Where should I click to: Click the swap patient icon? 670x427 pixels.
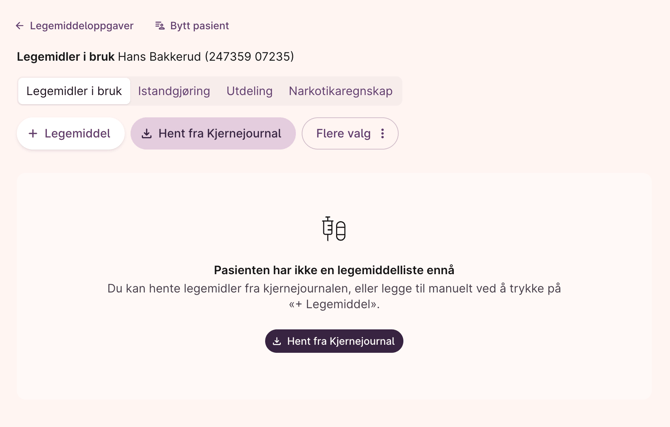point(160,26)
